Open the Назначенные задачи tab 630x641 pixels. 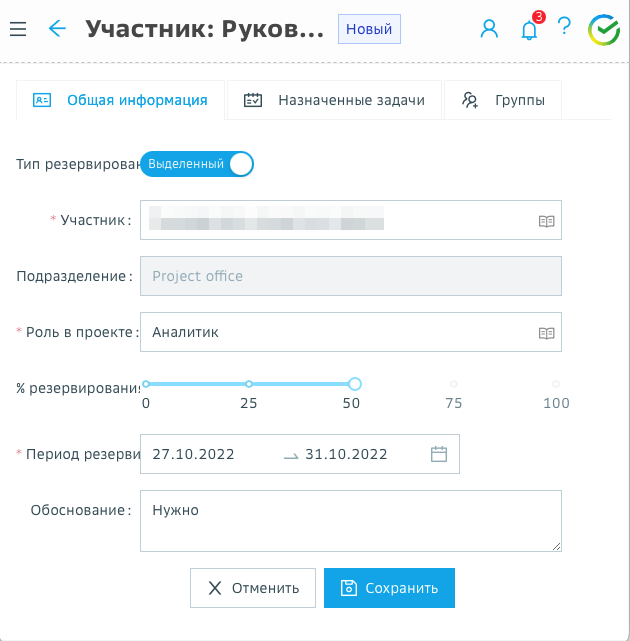tap(334, 100)
